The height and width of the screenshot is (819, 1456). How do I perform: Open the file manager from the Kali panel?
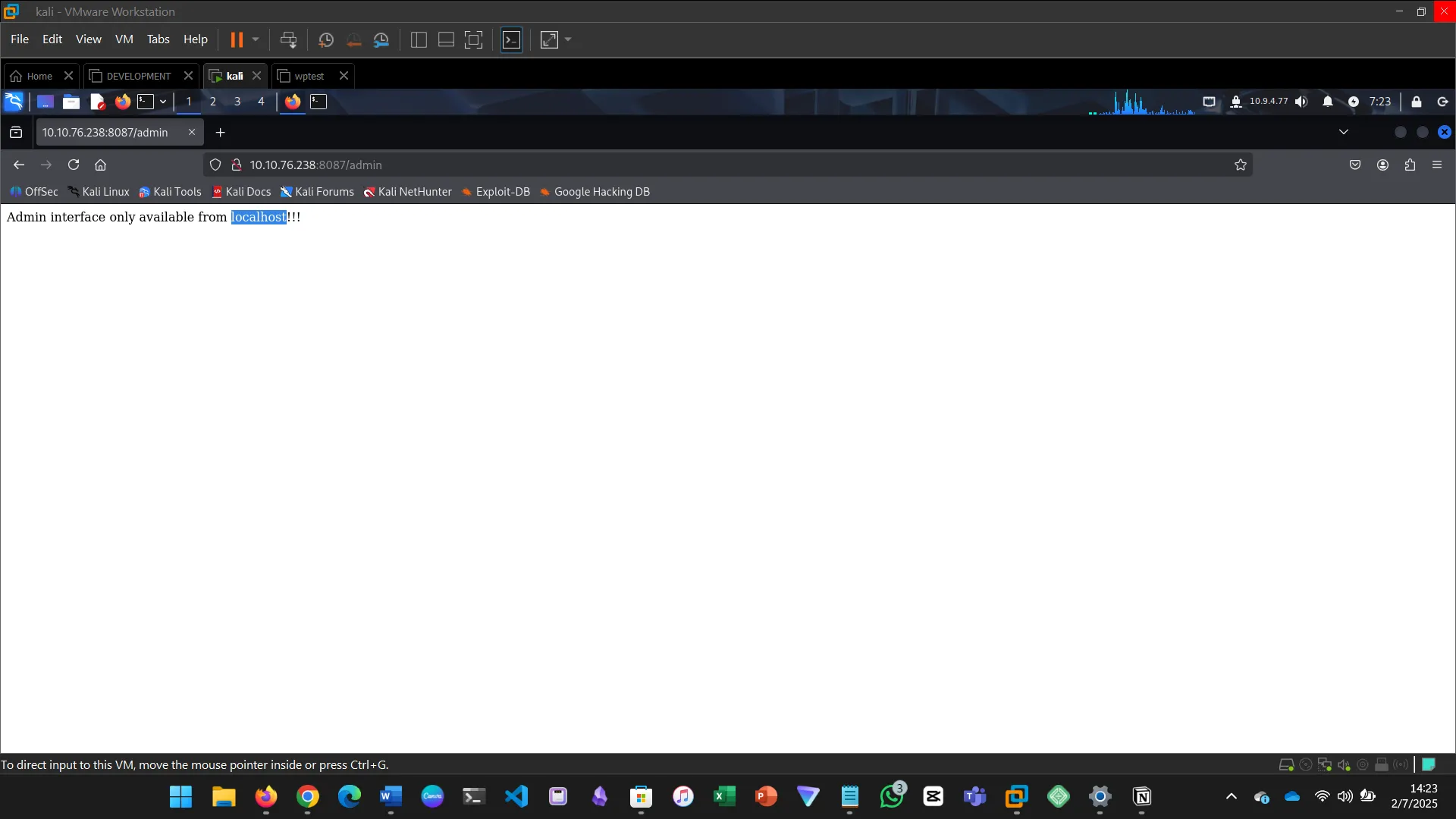point(71,102)
